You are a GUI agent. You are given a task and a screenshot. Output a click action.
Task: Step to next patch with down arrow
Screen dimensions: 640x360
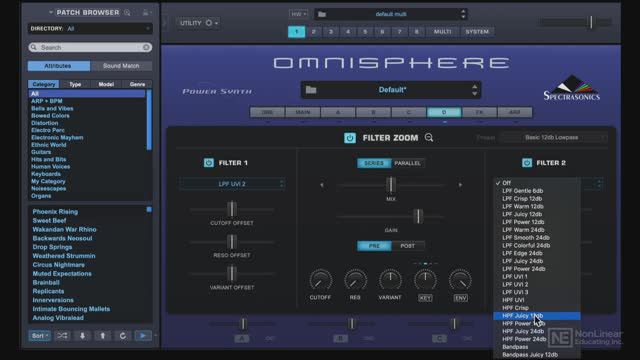tap(82, 336)
